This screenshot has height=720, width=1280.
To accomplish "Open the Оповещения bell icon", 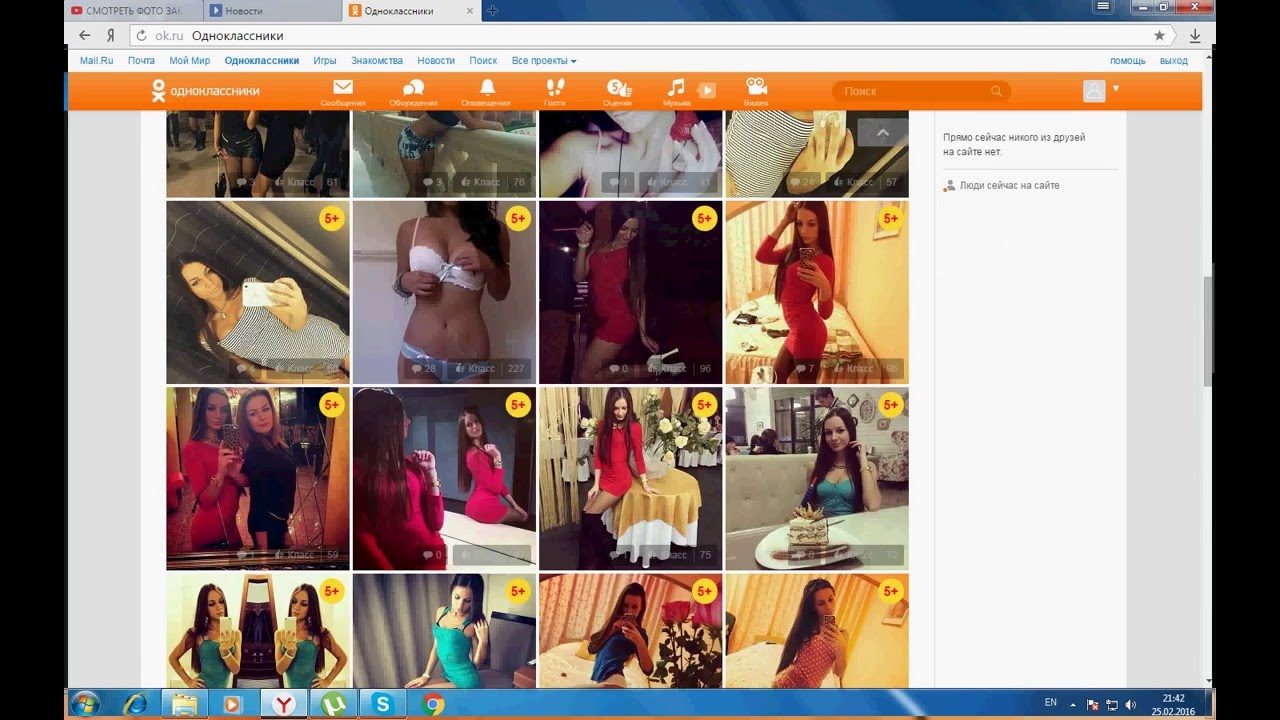I will click(487, 87).
